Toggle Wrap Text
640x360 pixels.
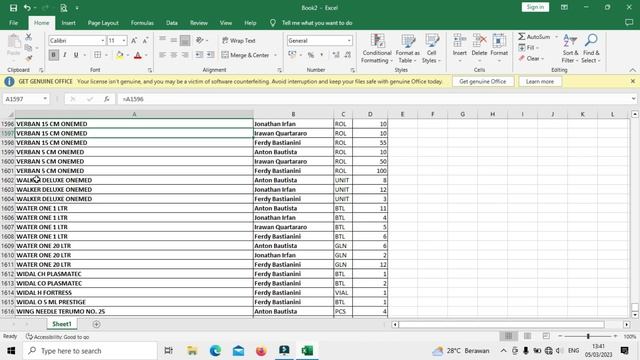click(x=239, y=40)
